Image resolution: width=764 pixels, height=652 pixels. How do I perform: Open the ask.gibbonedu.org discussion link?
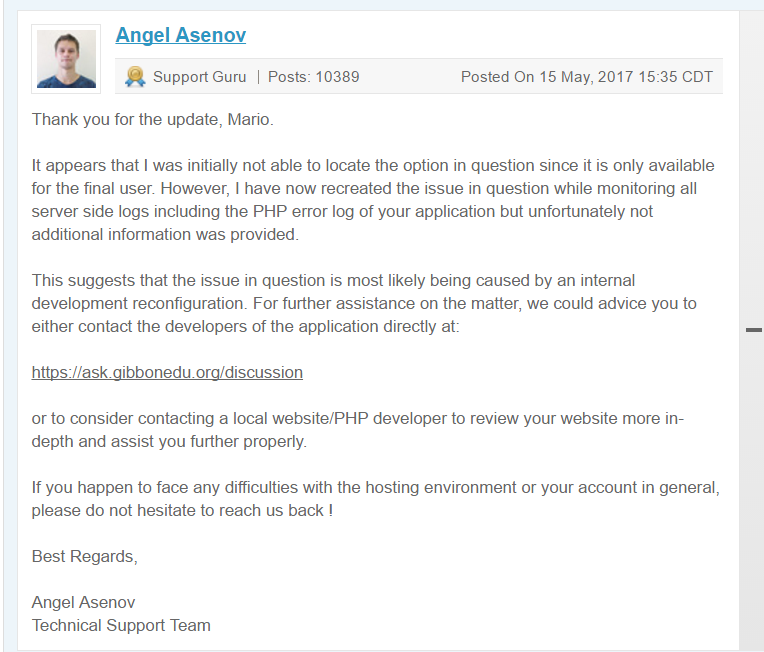point(167,372)
